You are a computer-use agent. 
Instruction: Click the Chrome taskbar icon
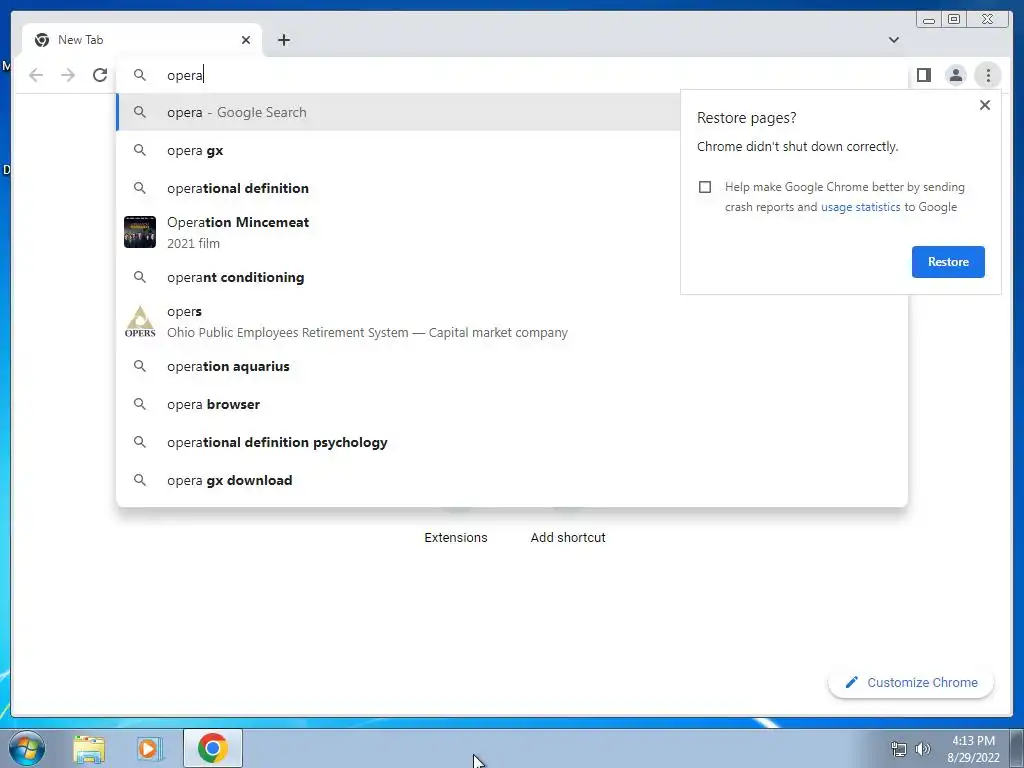(213, 748)
